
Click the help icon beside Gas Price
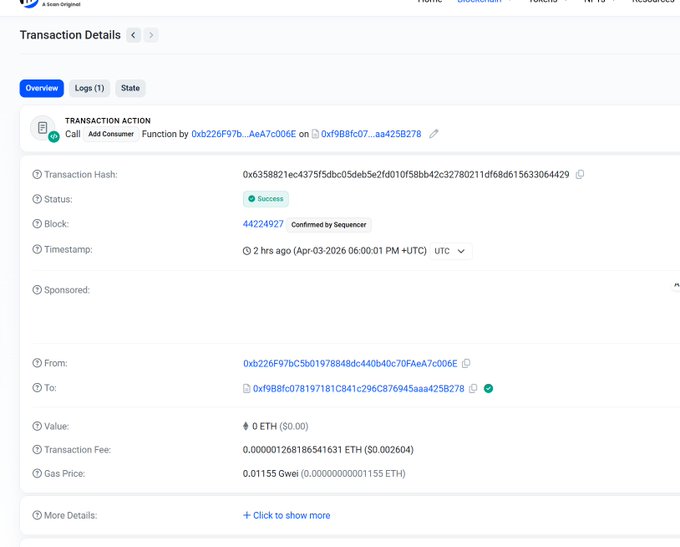click(x=37, y=474)
